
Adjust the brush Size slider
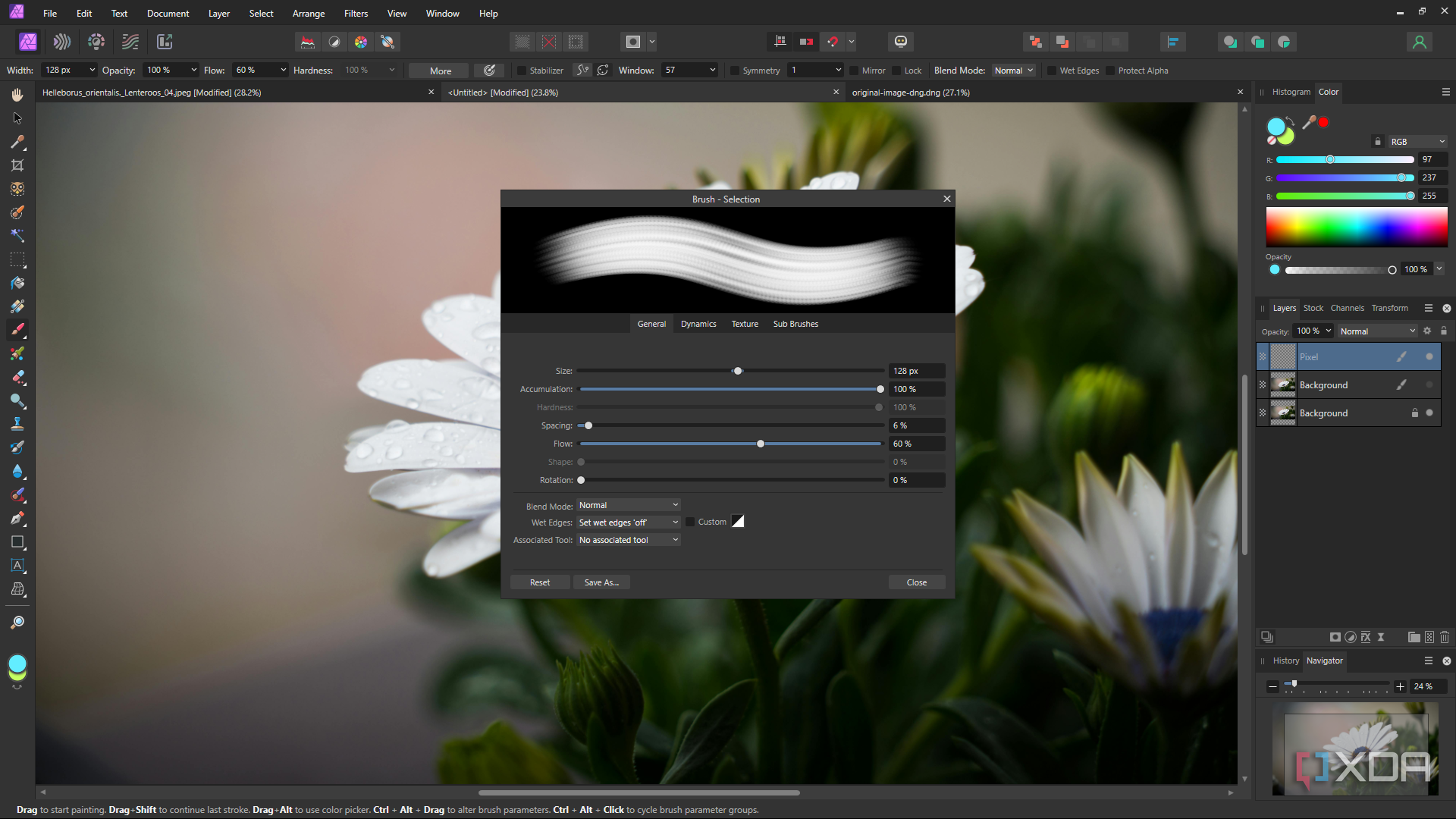pyautogui.click(x=730, y=371)
